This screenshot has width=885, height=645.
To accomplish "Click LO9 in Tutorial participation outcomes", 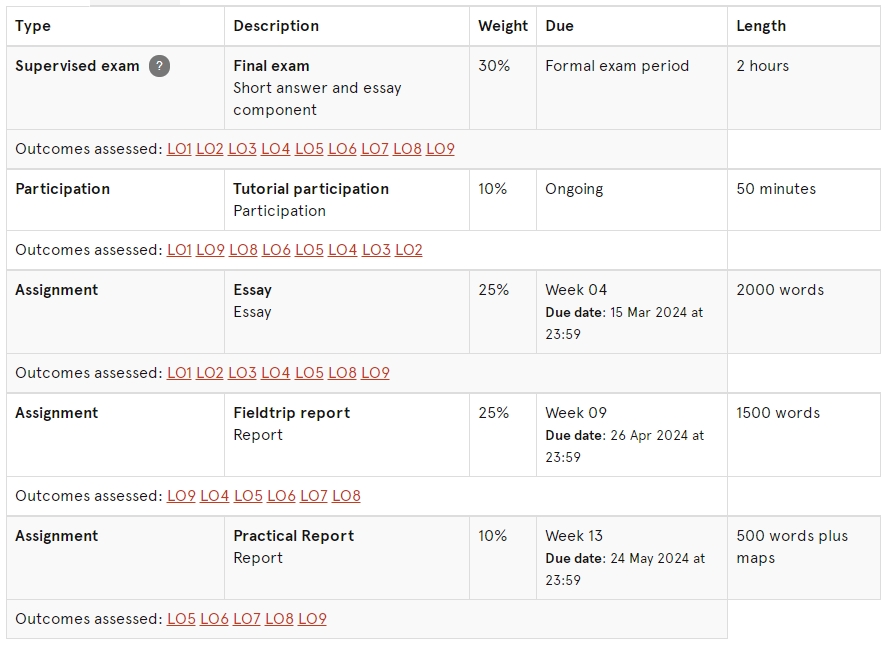I will [211, 250].
